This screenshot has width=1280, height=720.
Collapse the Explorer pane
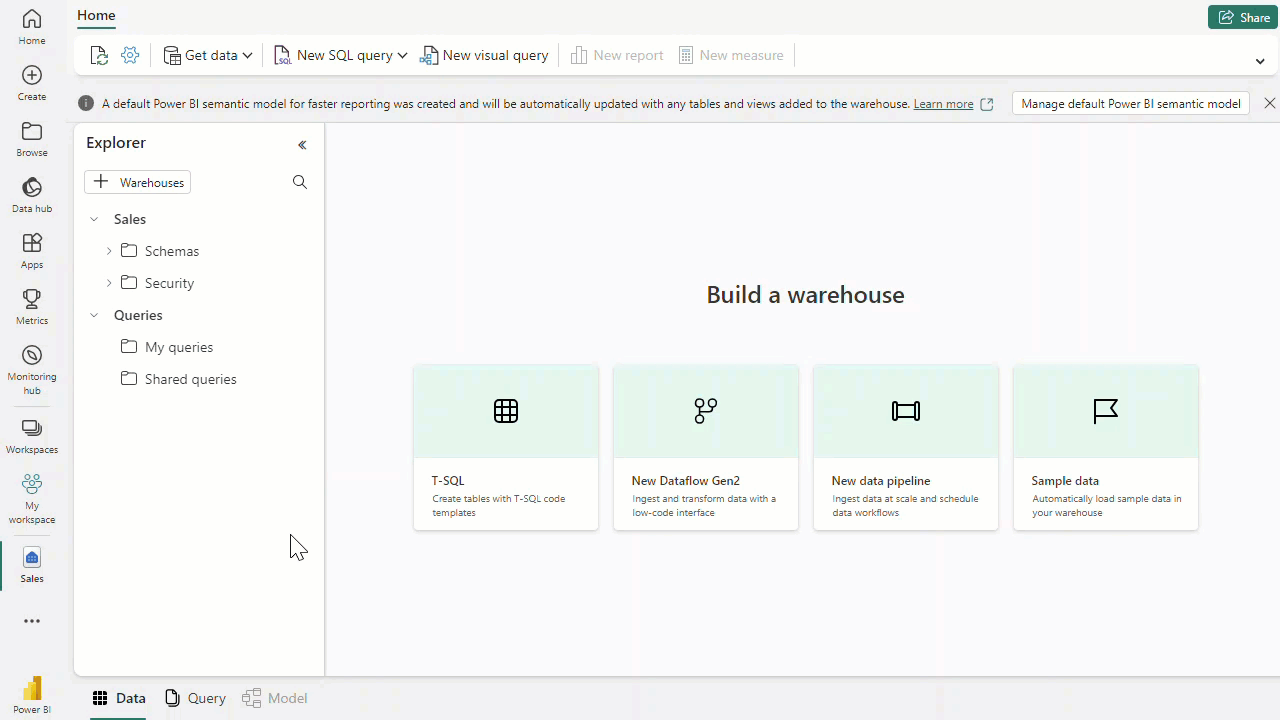[302, 145]
